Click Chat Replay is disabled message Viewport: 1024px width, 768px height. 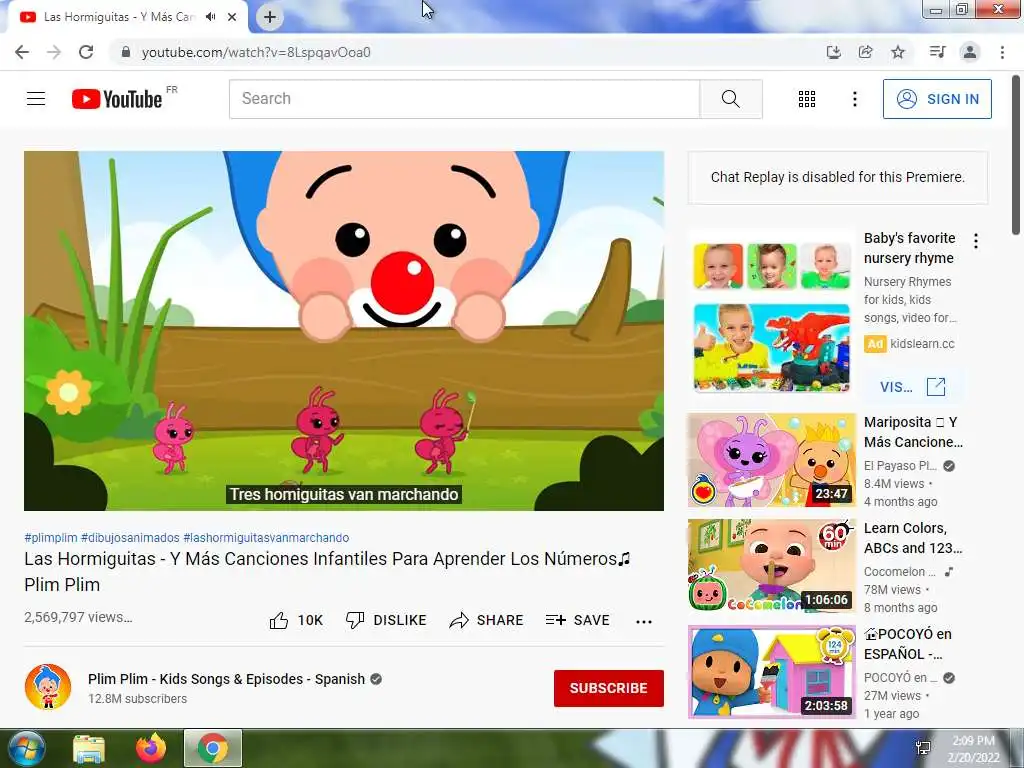point(838,177)
